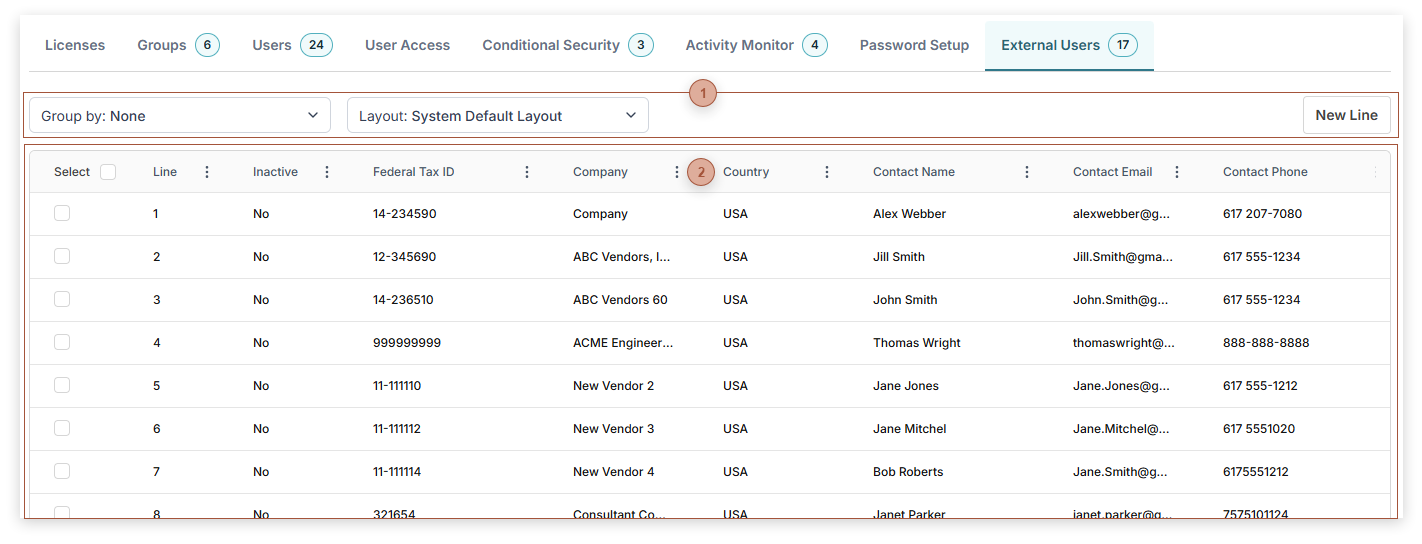Check the box for Jane Mitchel row
This screenshot has height=544, width=1422.
62,428
